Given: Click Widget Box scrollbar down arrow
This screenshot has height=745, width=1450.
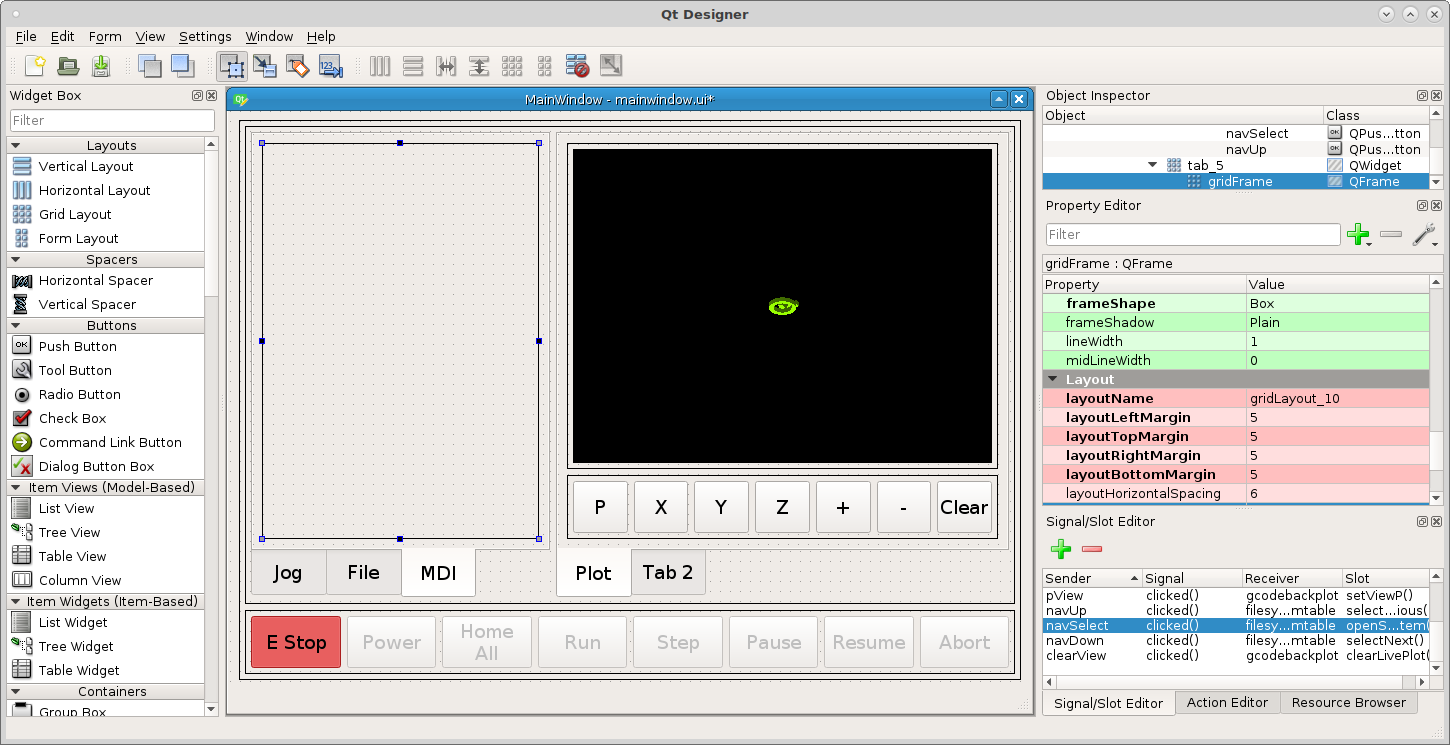Looking at the screenshot, I should click(211, 709).
